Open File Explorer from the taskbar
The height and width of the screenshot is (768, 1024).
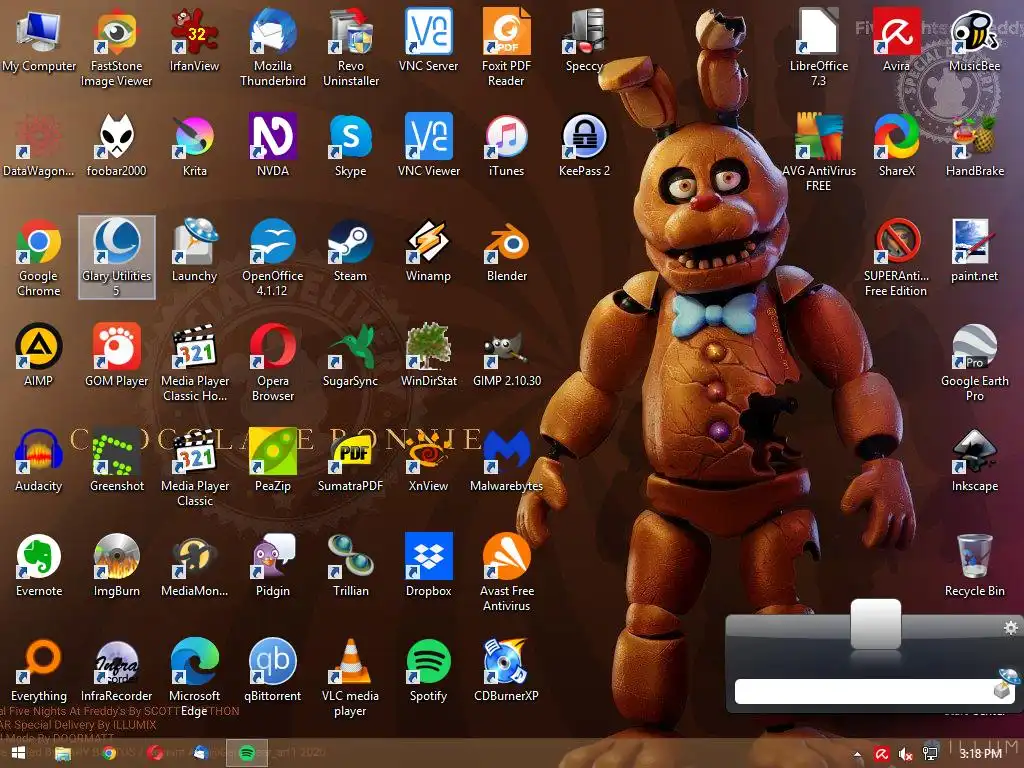pos(63,754)
